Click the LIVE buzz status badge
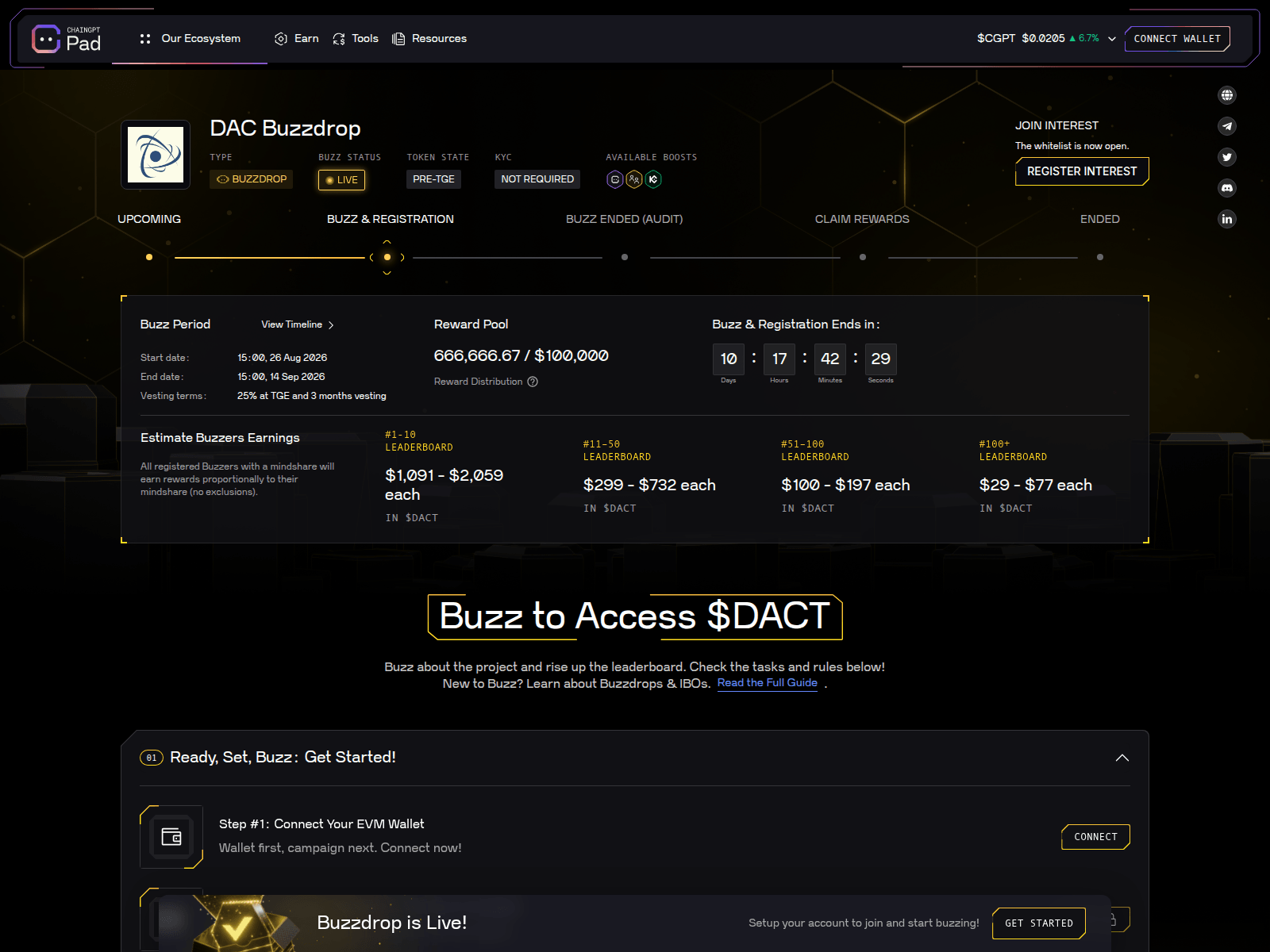Screen dimensions: 1270x952 pyautogui.click(x=342, y=180)
